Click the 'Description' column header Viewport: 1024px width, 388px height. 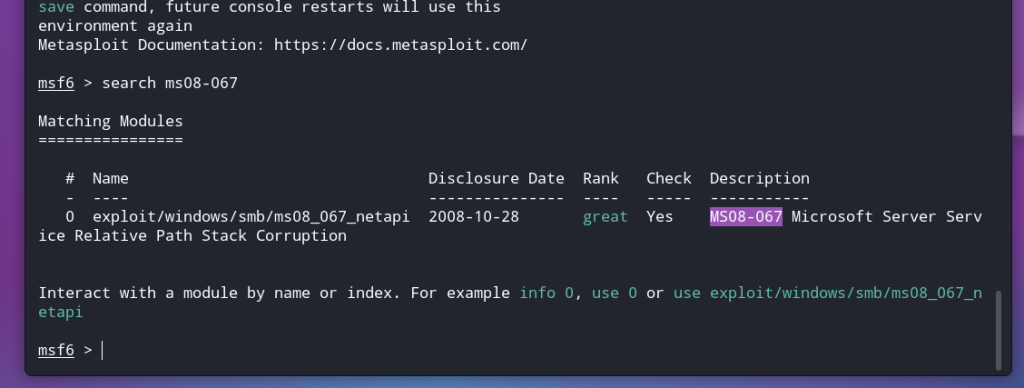(760, 179)
